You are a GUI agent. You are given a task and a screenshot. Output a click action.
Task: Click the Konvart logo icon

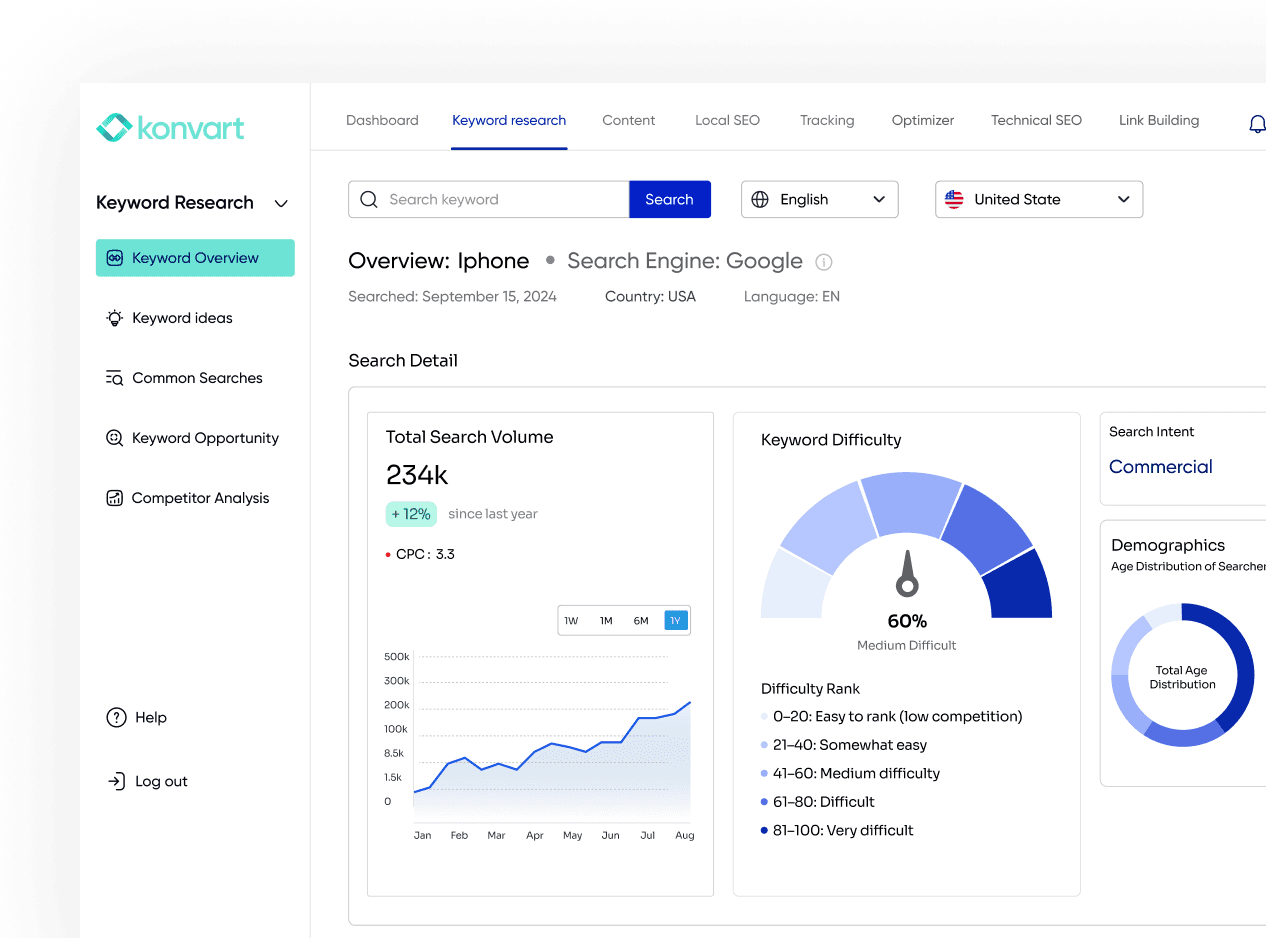pos(114,128)
